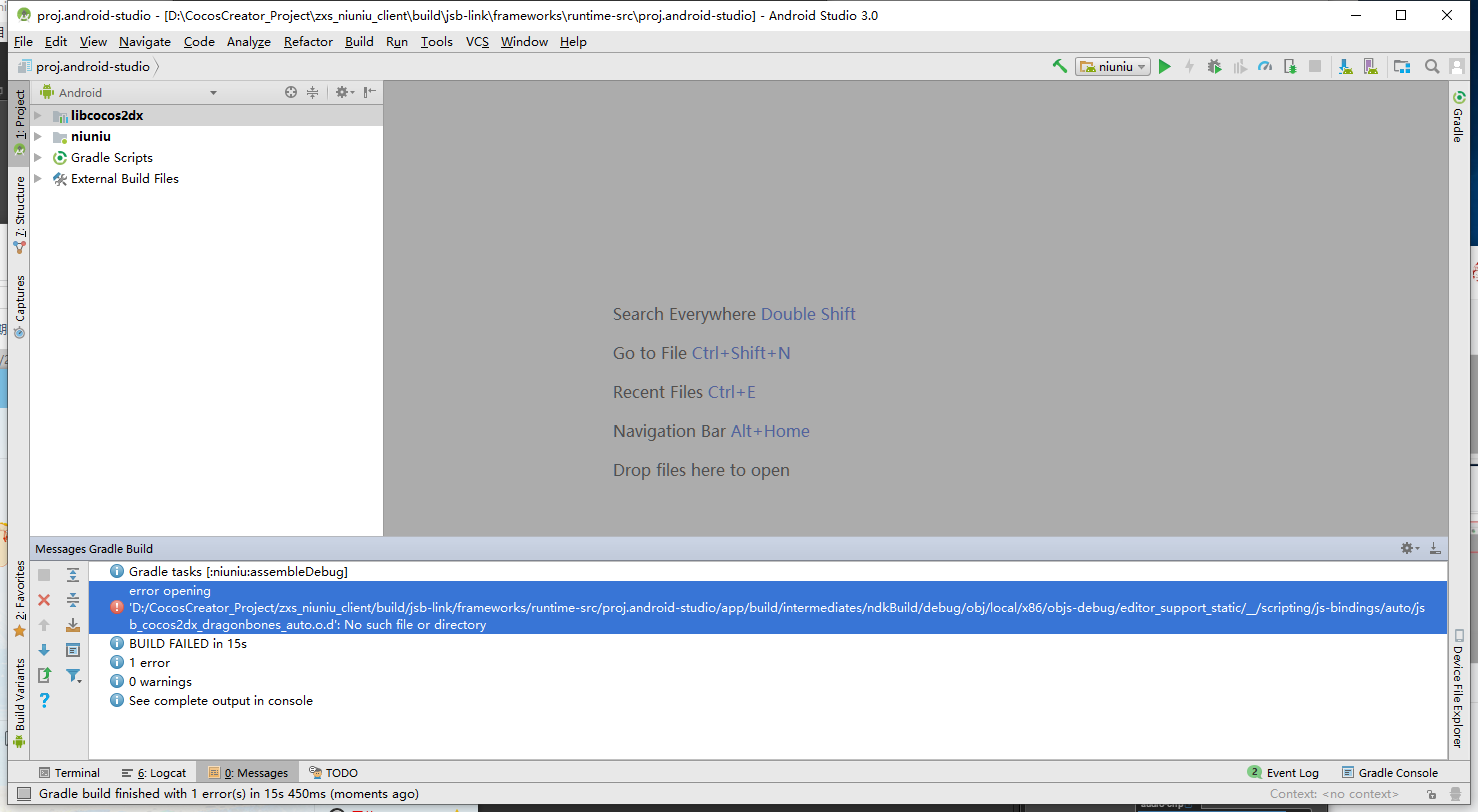The width and height of the screenshot is (1478, 812).
Task: Switch to the Terminal tool tab
Action: click(x=69, y=773)
